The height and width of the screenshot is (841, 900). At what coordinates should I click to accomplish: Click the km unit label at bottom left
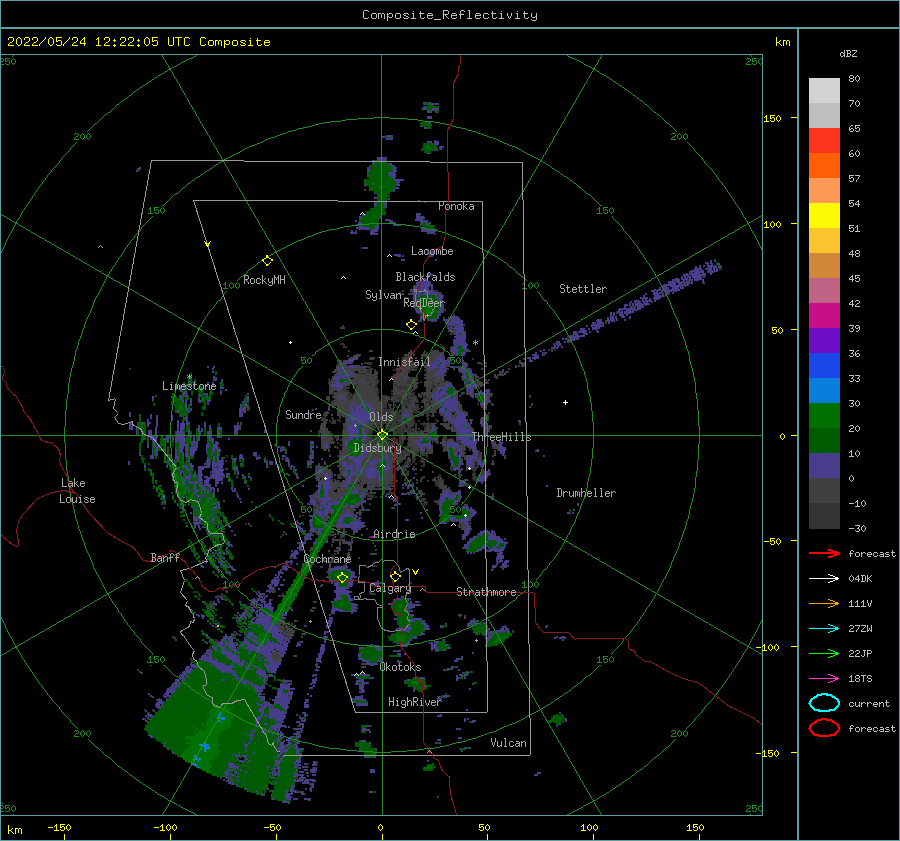pos(14,830)
